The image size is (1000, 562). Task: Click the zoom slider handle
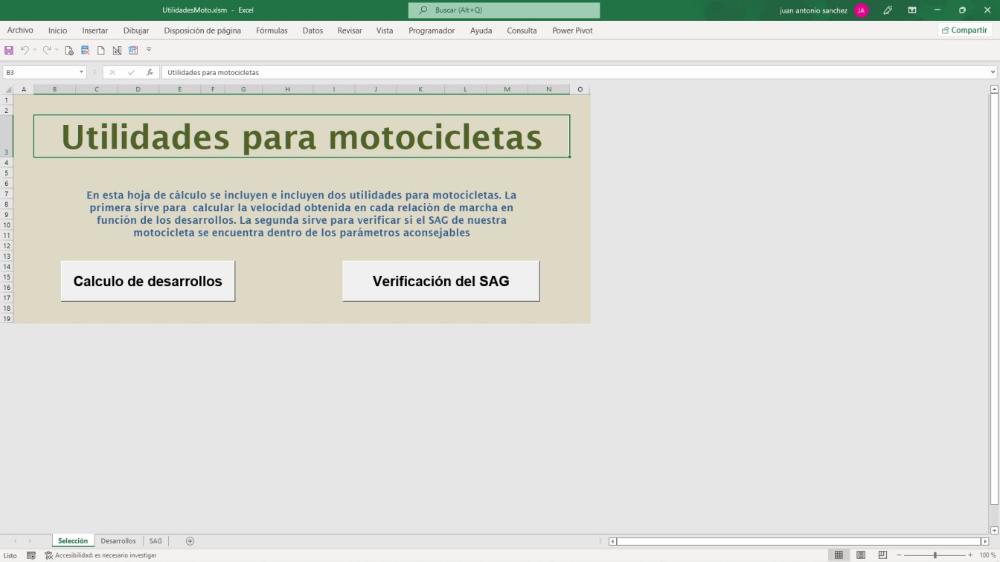pyautogui.click(x=935, y=555)
